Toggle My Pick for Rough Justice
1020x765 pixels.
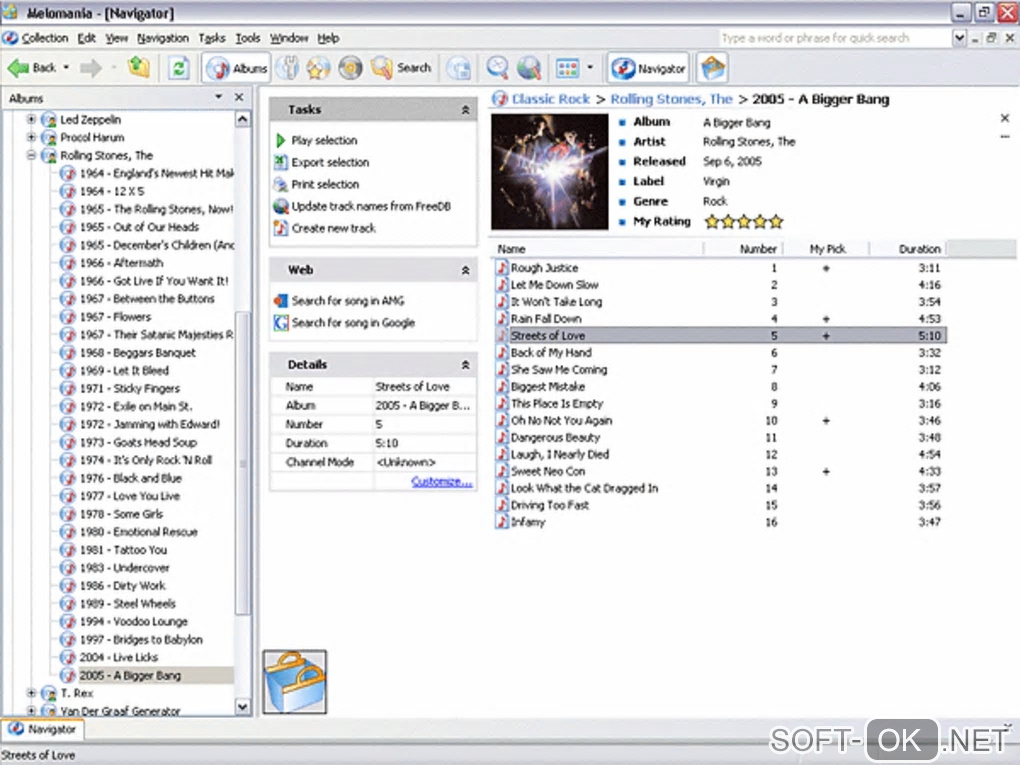pos(825,268)
